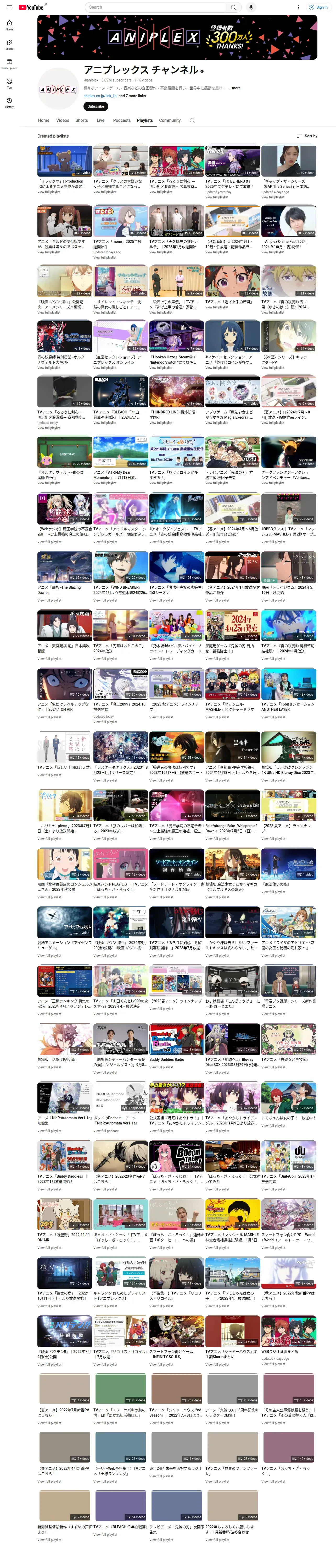Click the Aniplex 300万人 THANKS banner

coord(177,37)
